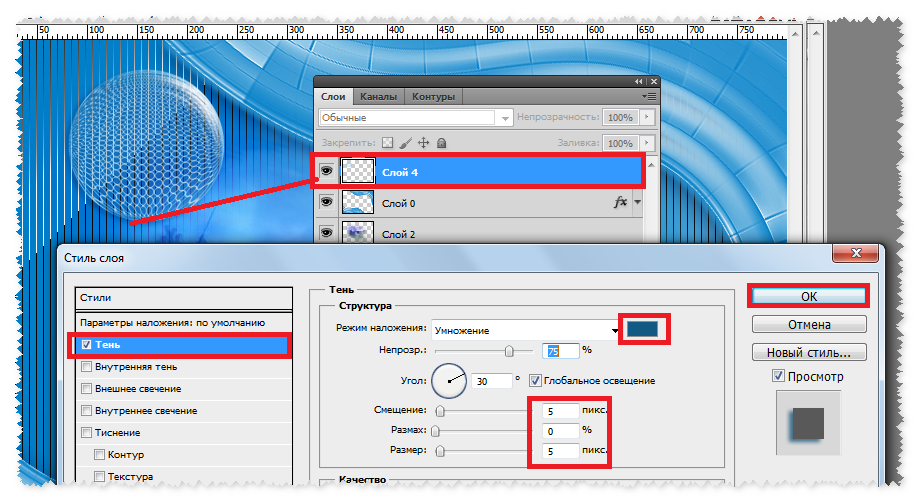Click Смещение value field
Screen dimensions: 920x503
click(560, 411)
